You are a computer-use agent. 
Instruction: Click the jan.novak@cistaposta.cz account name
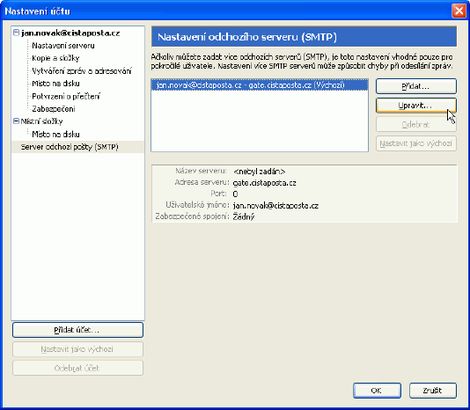(70, 33)
